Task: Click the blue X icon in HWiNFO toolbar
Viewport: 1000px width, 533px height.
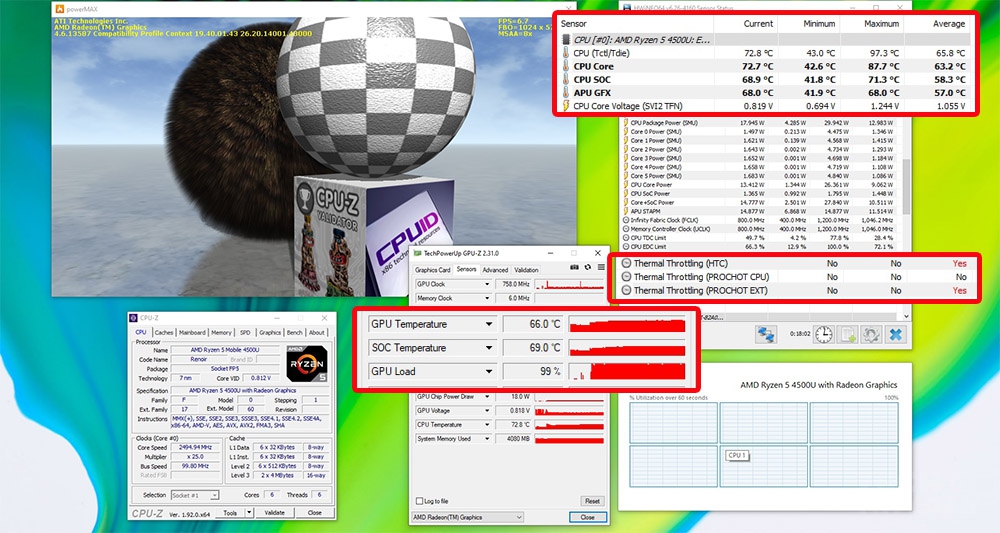Action: coord(896,334)
